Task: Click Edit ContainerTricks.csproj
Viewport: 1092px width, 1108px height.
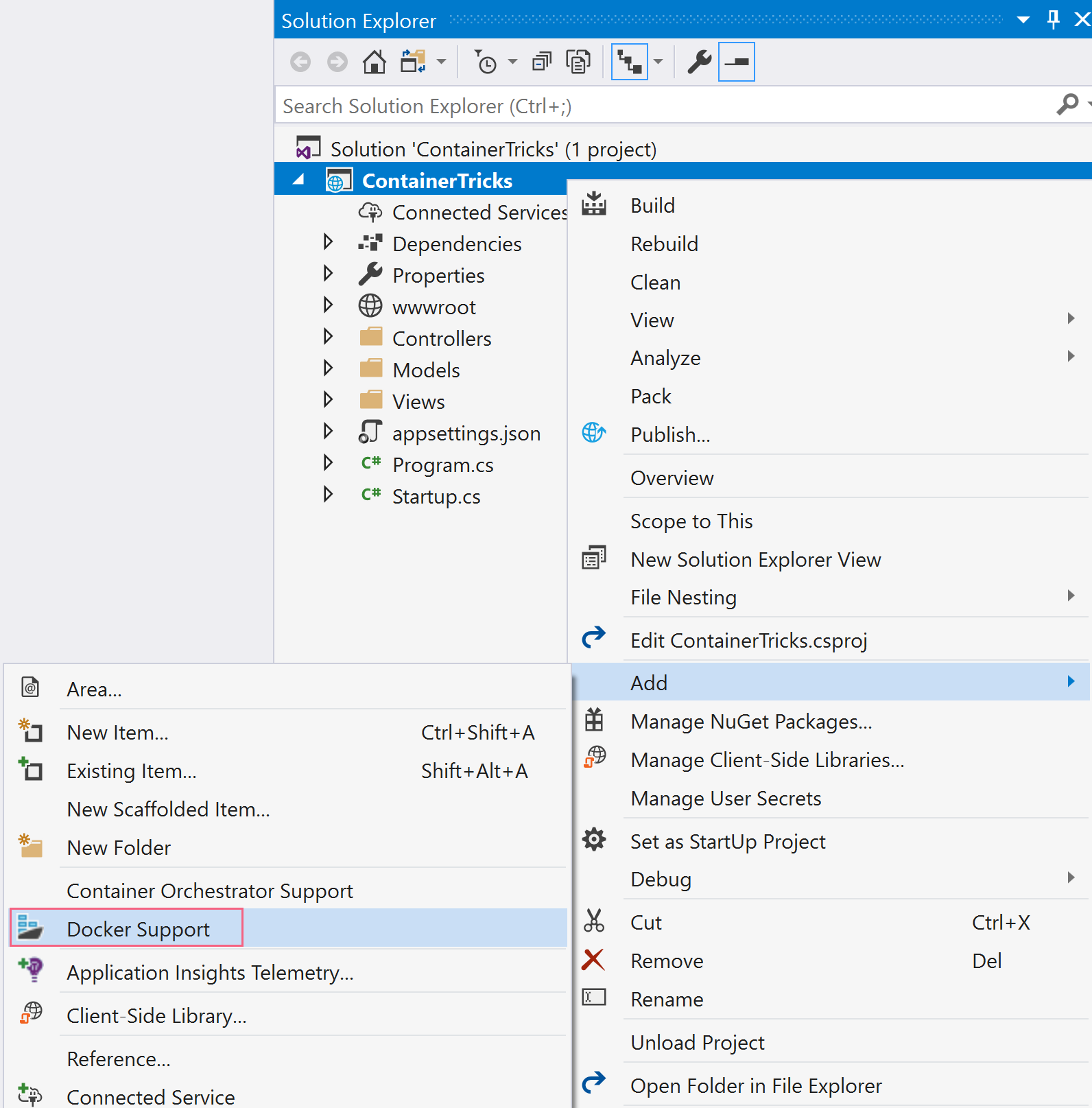Action: coord(829,640)
